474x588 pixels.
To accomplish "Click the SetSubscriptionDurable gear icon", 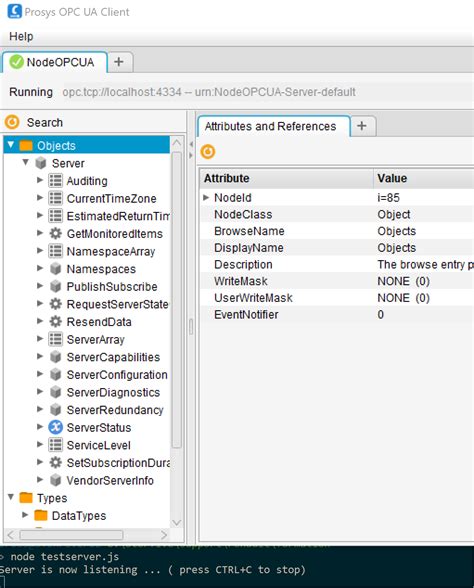I will click(x=56, y=463).
